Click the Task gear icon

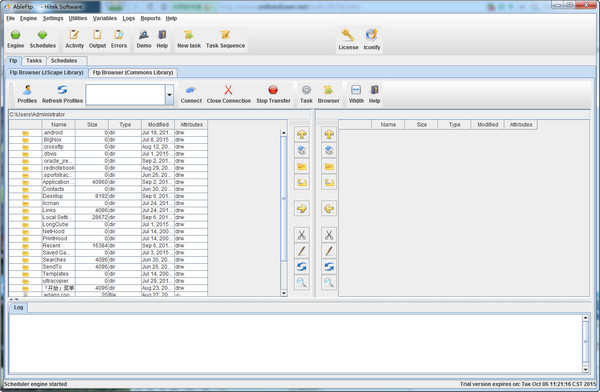tap(306, 94)
